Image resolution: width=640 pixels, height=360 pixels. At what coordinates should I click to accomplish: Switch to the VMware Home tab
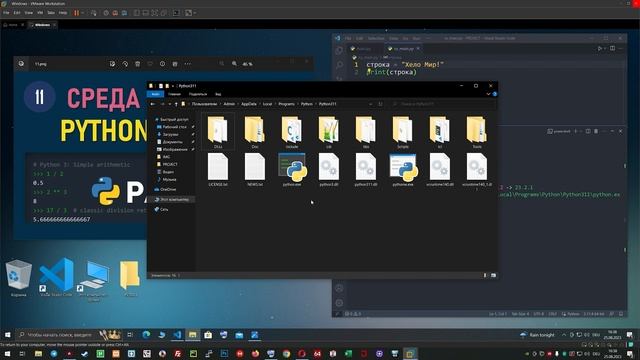(13, 25)
